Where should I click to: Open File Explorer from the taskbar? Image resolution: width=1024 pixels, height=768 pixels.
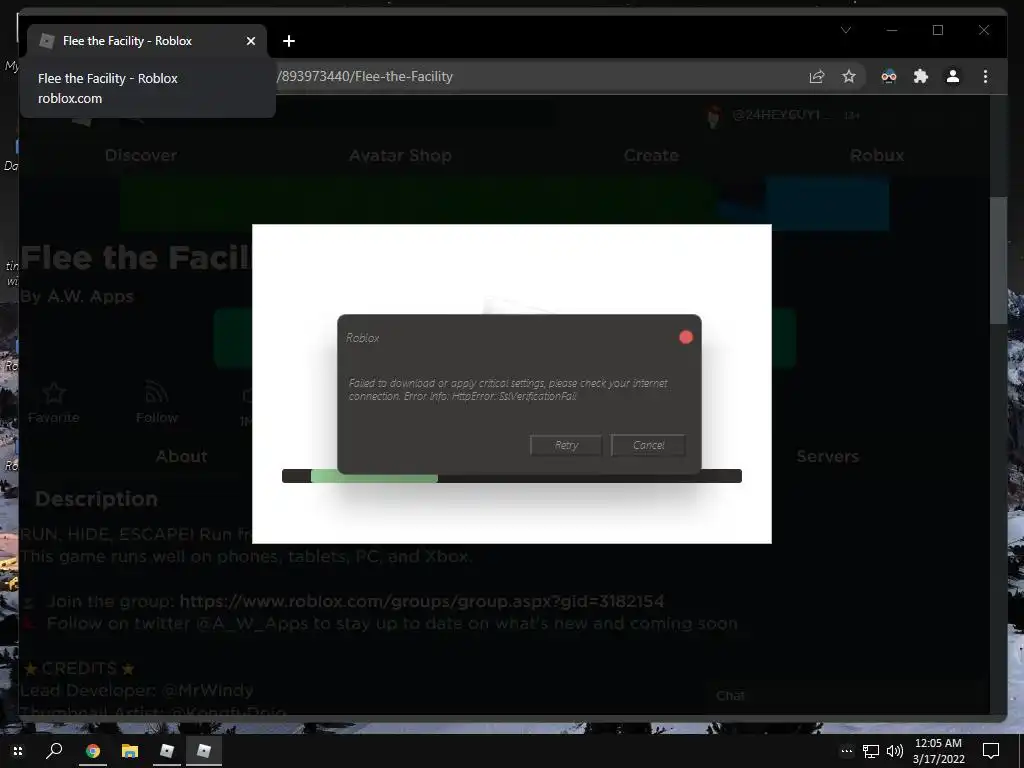click(x=130, y=751)
